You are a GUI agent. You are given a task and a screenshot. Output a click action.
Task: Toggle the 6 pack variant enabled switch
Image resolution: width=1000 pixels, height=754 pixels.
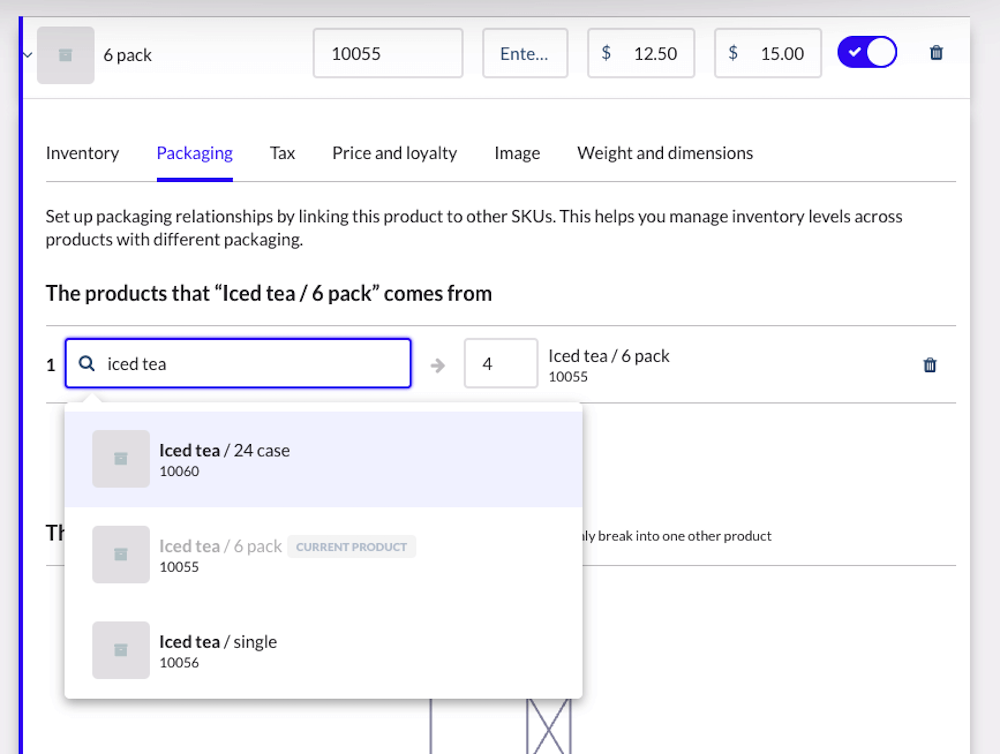tap(867, 53)
